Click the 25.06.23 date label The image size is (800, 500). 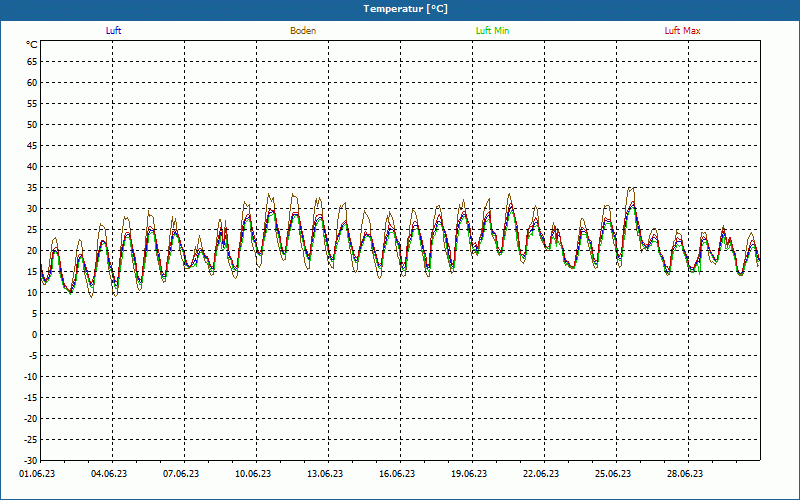[x=613, y=474]
